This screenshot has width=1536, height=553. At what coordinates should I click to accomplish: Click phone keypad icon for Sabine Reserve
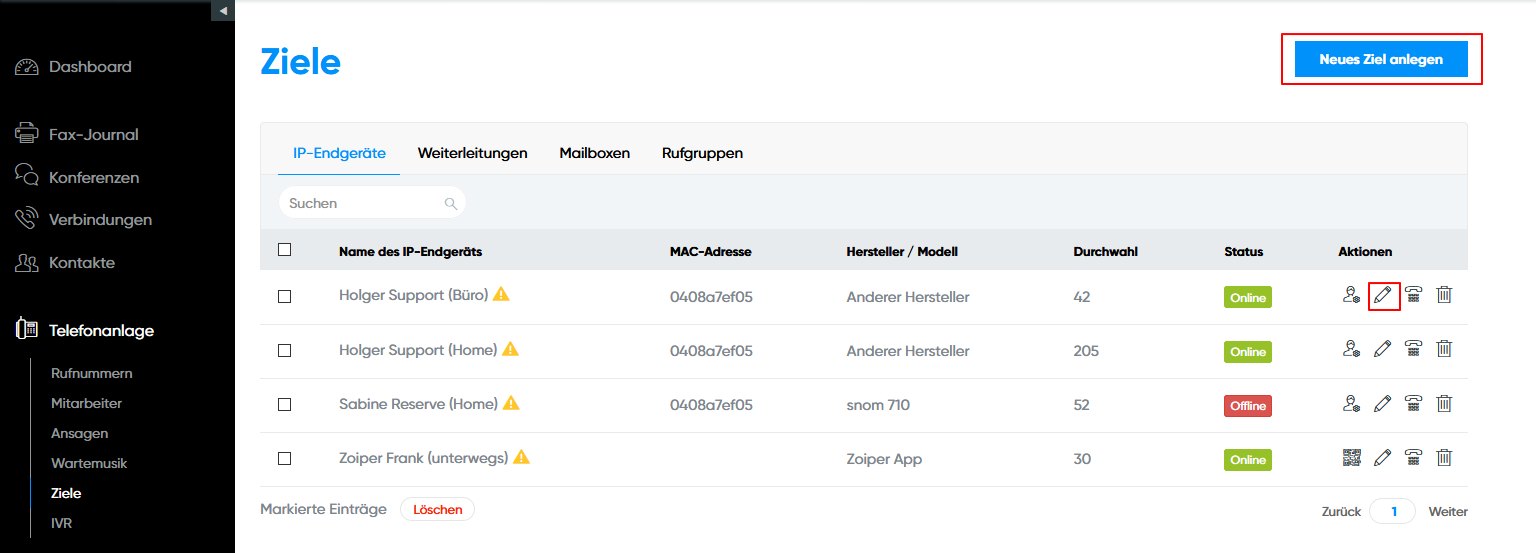point(1414,404)
